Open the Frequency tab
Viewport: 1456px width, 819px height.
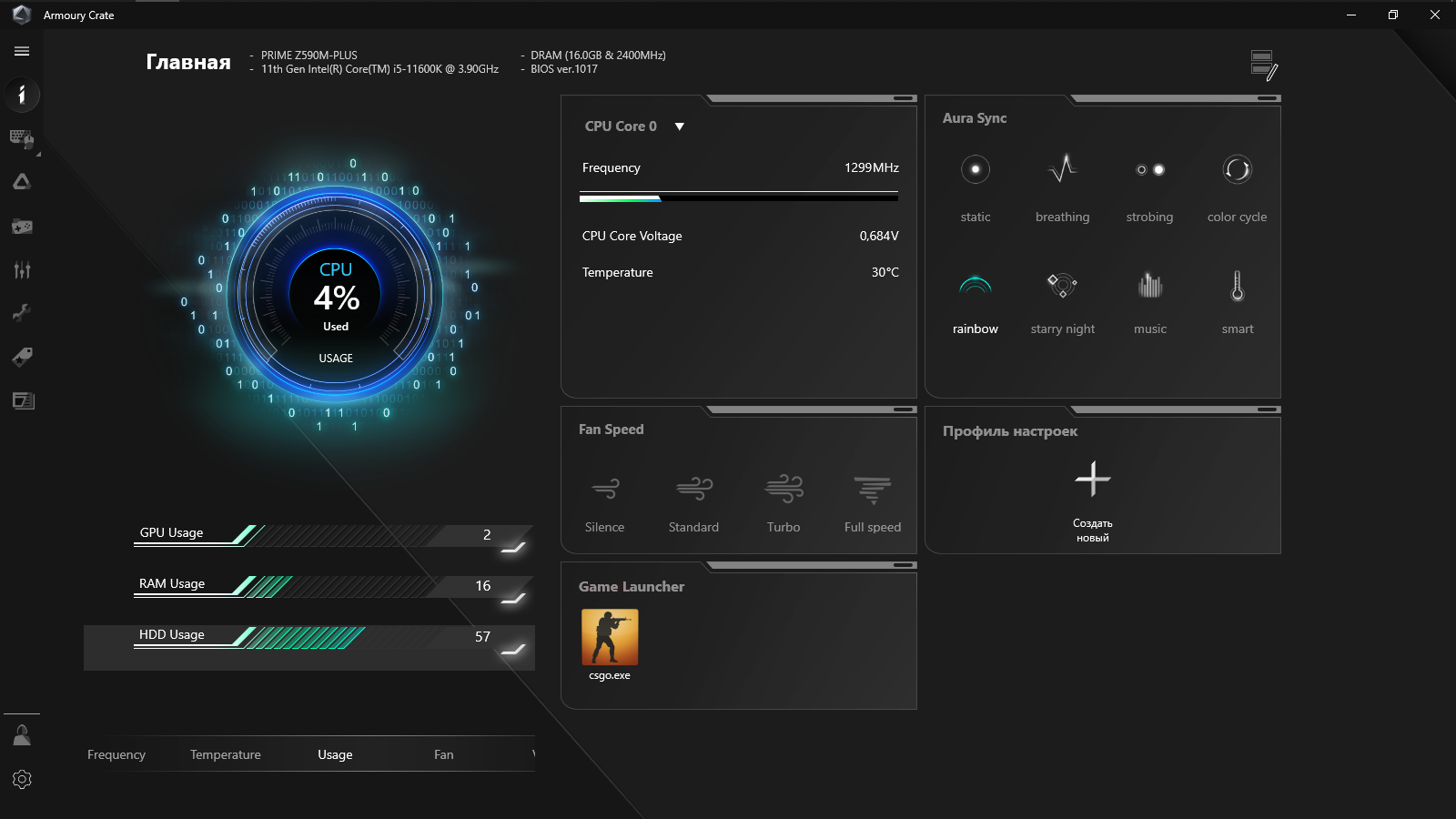pyautogui.click(x=116, y=754)
